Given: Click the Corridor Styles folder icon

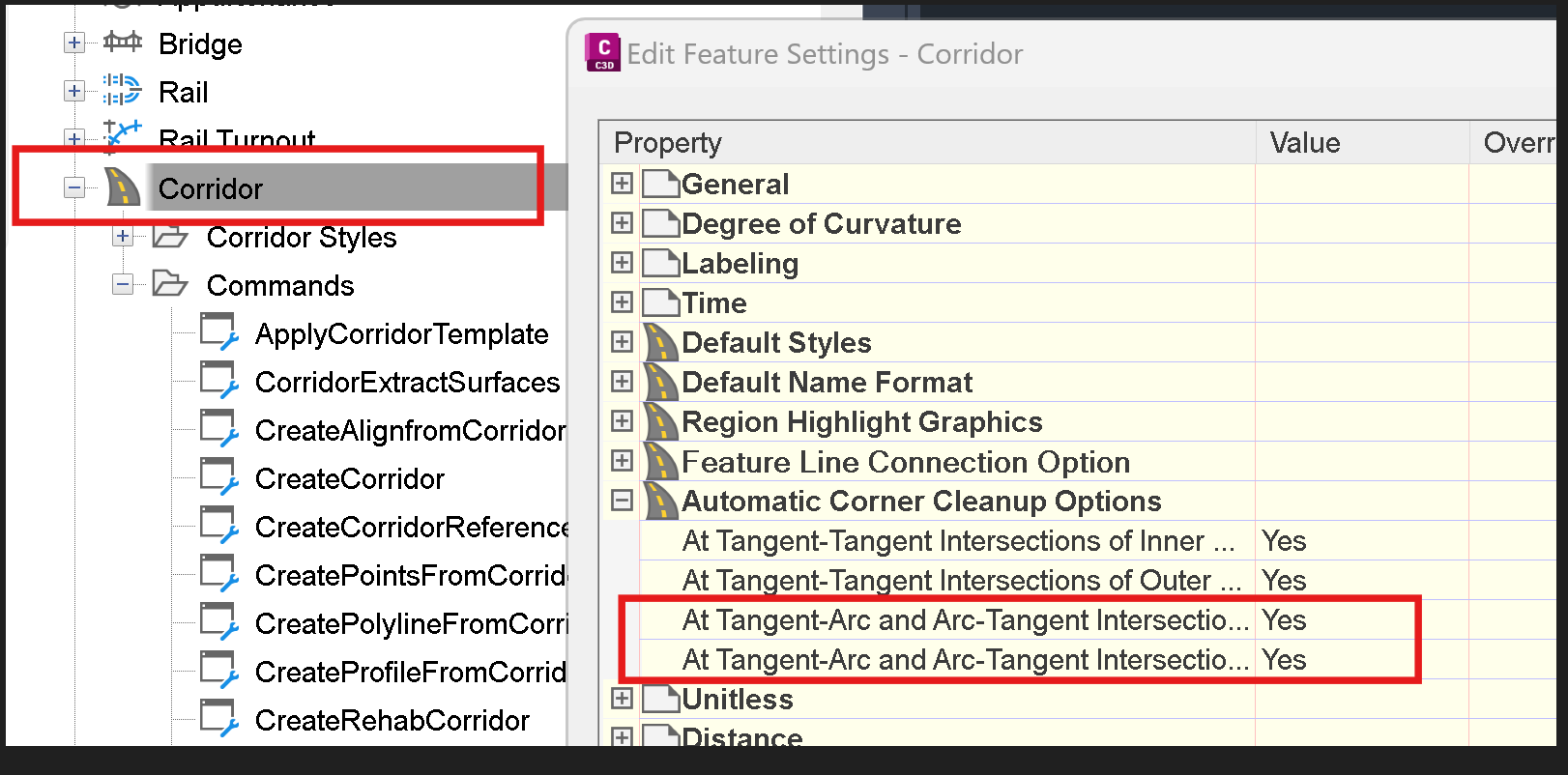Looking at the screenshot, I should point(170,237).
